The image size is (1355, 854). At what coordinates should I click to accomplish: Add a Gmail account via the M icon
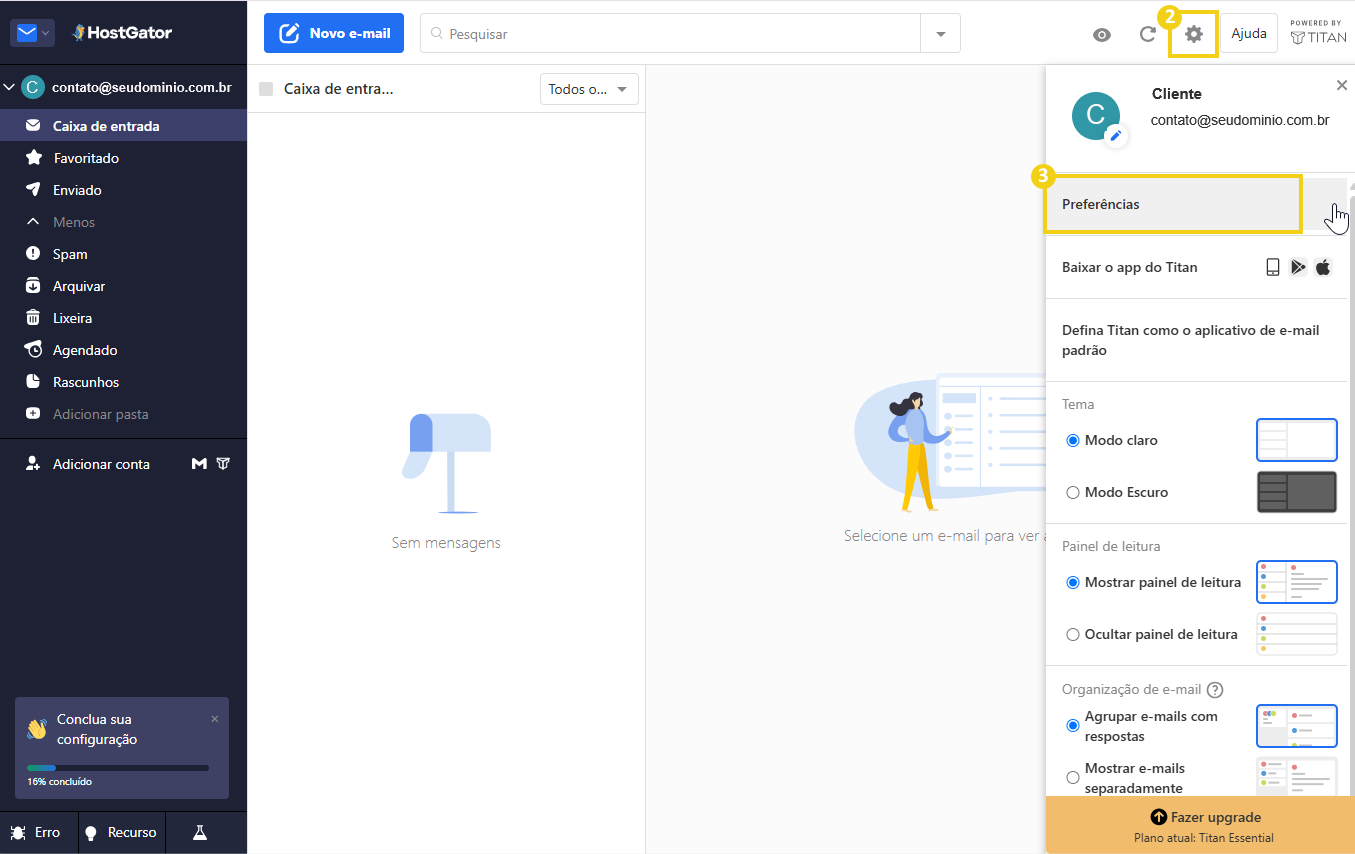click(x=199, y=463)
